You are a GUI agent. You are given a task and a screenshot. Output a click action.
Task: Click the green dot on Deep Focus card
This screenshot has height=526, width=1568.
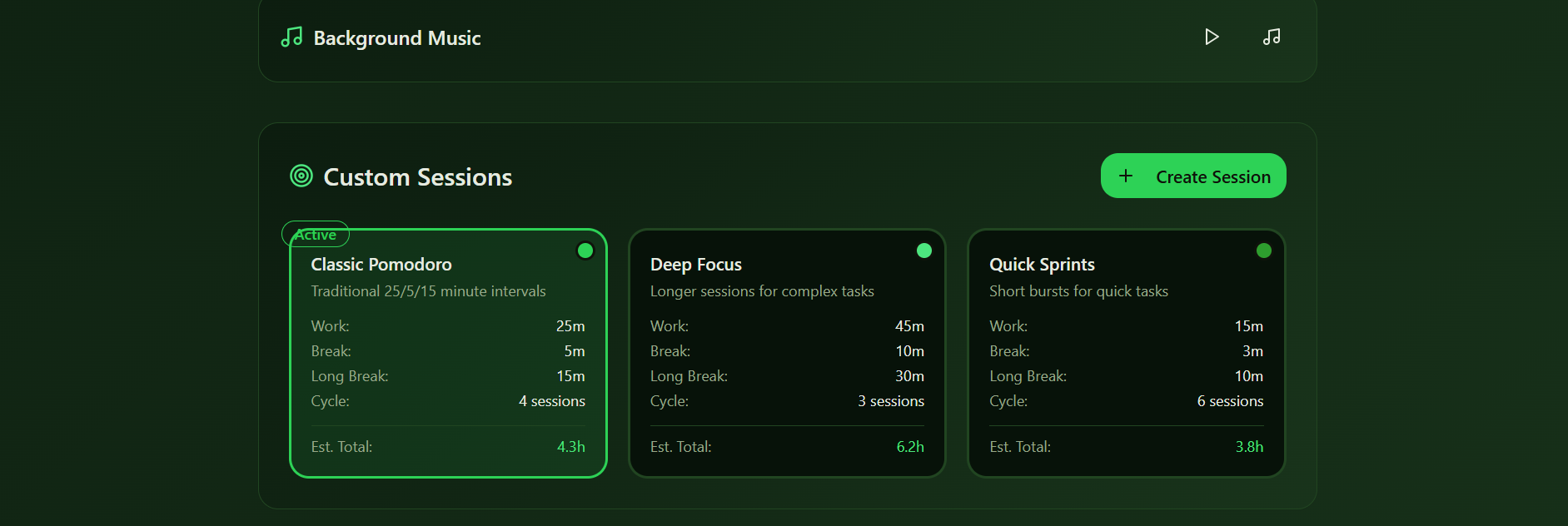(x=924, y=251)
